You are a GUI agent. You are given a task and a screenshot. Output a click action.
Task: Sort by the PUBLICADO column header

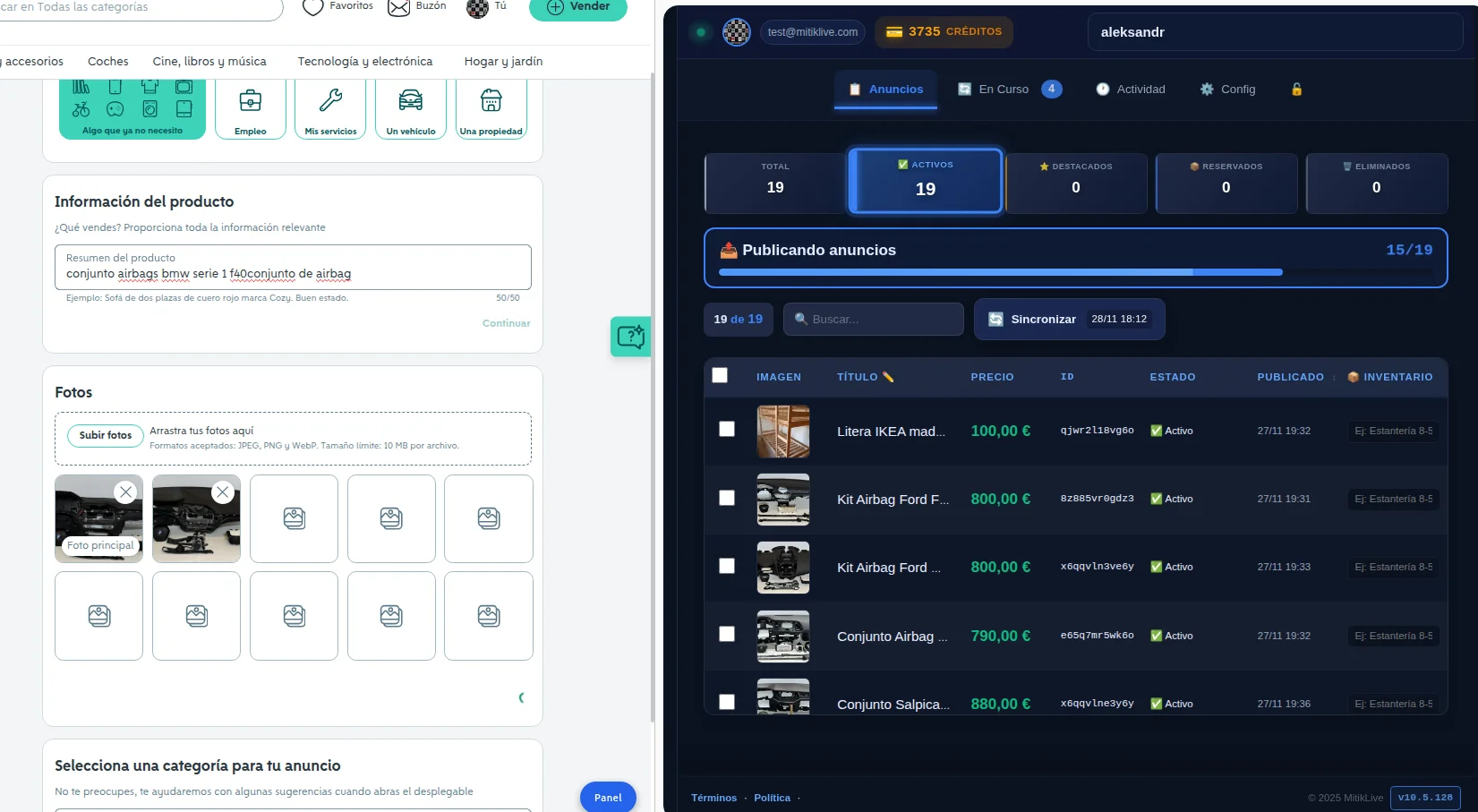(1290, 377)
